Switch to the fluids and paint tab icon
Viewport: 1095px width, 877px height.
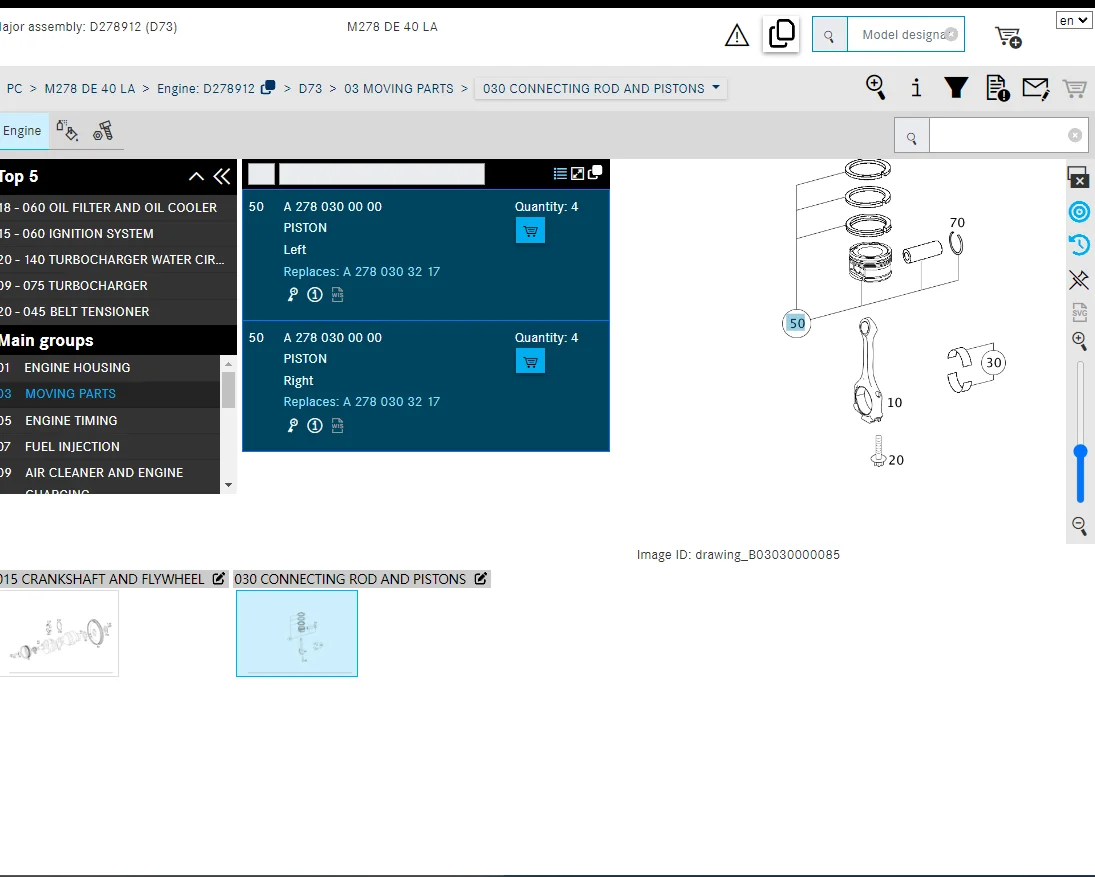[67, 131]
